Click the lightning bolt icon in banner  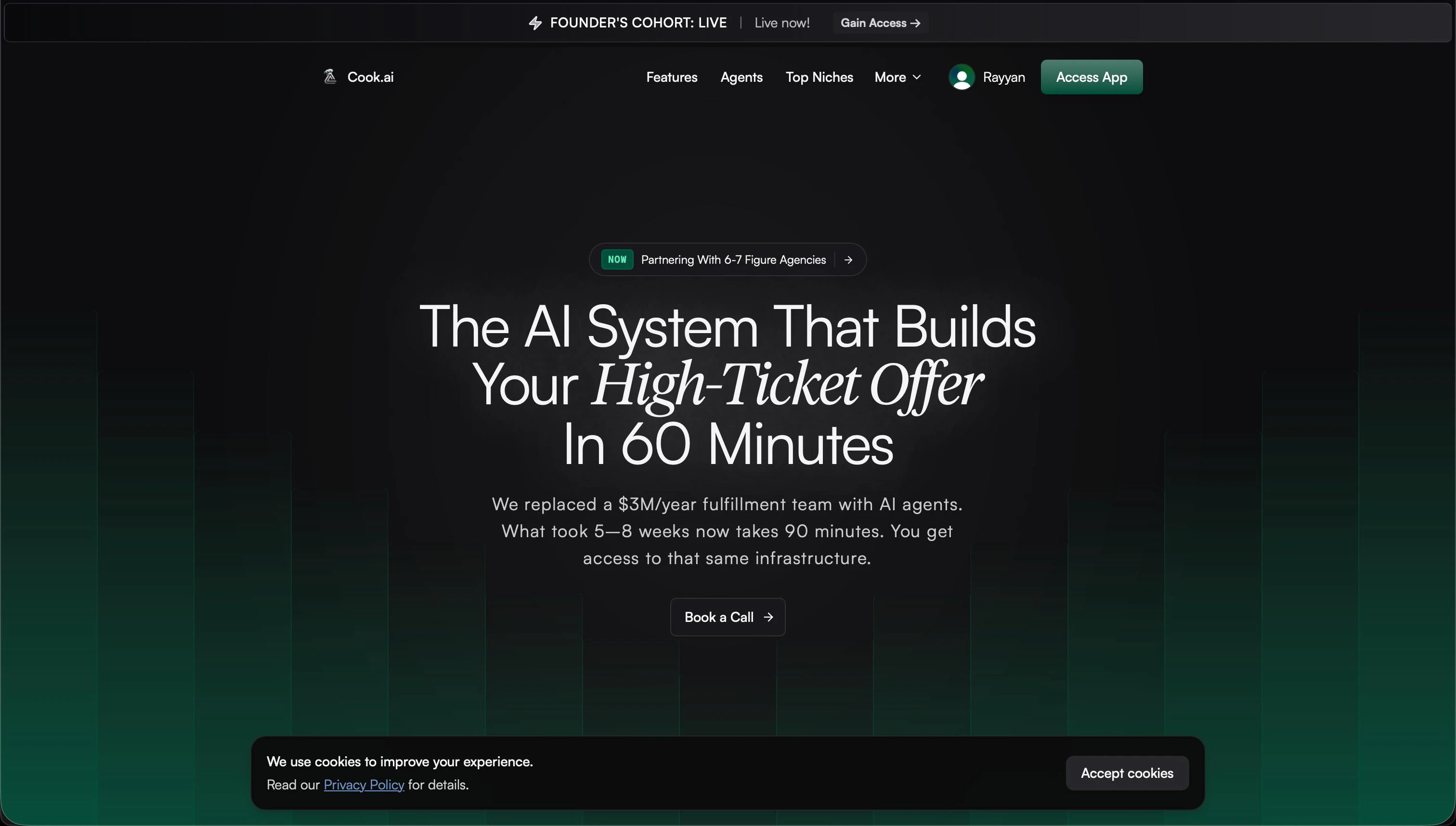point(535,23)
